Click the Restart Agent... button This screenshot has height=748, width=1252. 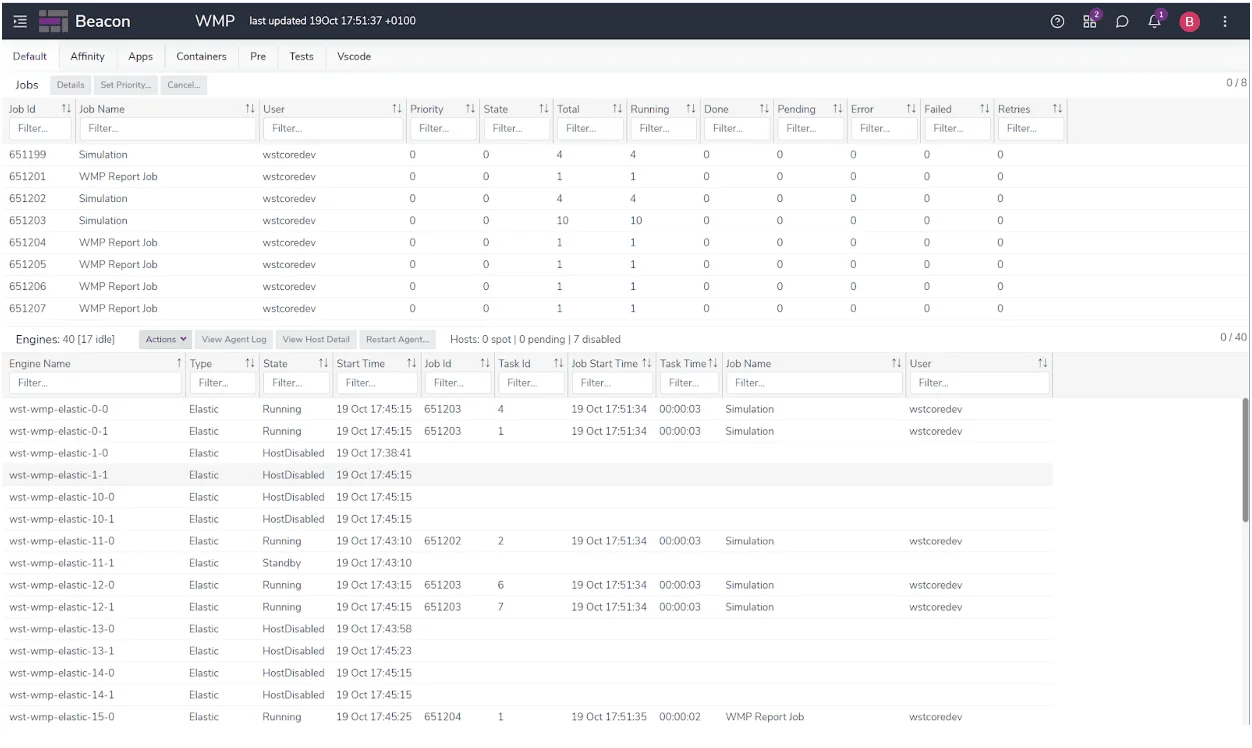tap(397, 339)
